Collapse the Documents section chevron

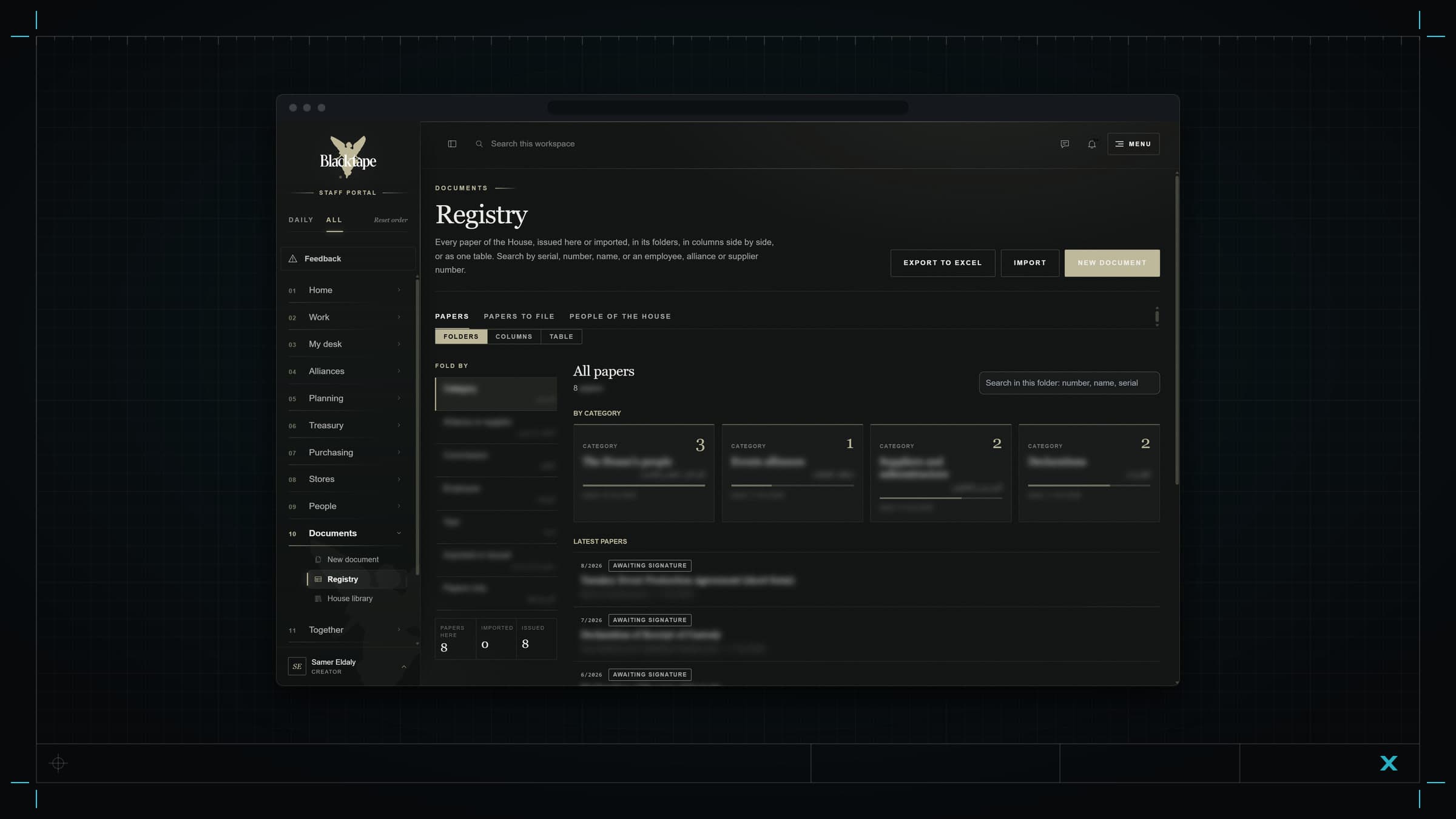coord(399,533)
